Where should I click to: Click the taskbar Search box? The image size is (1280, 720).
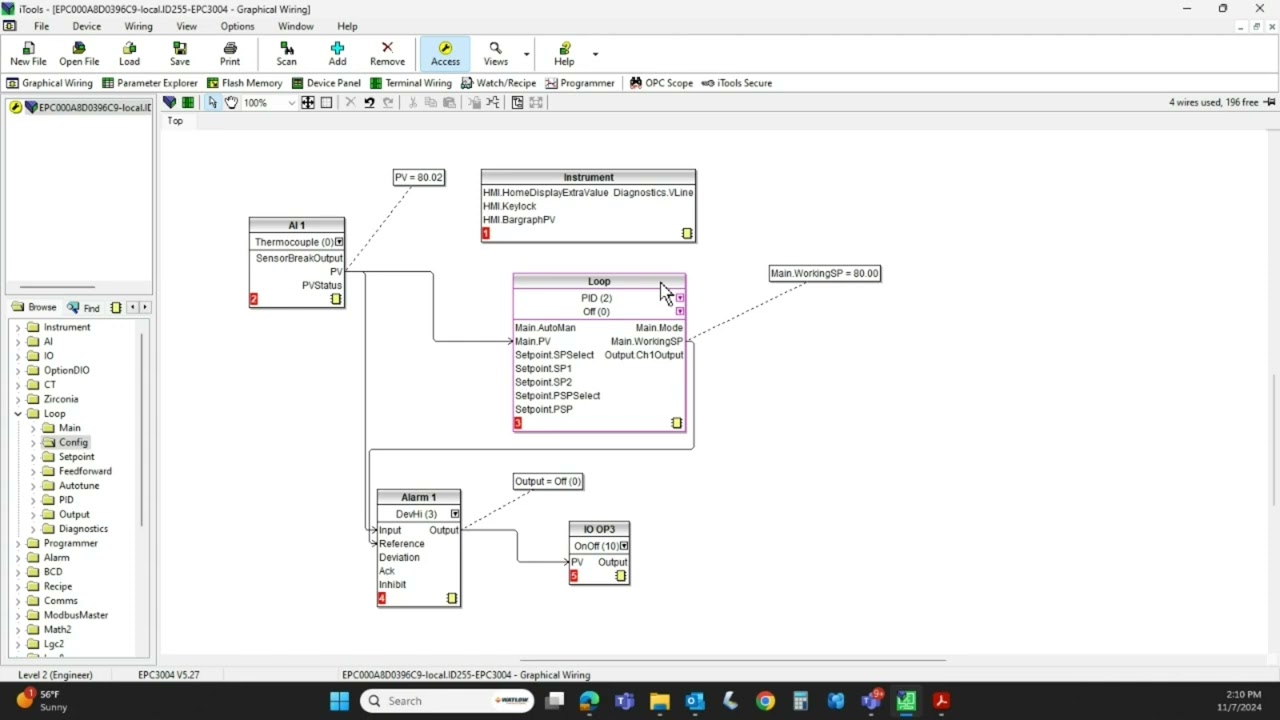coord(447,701)
